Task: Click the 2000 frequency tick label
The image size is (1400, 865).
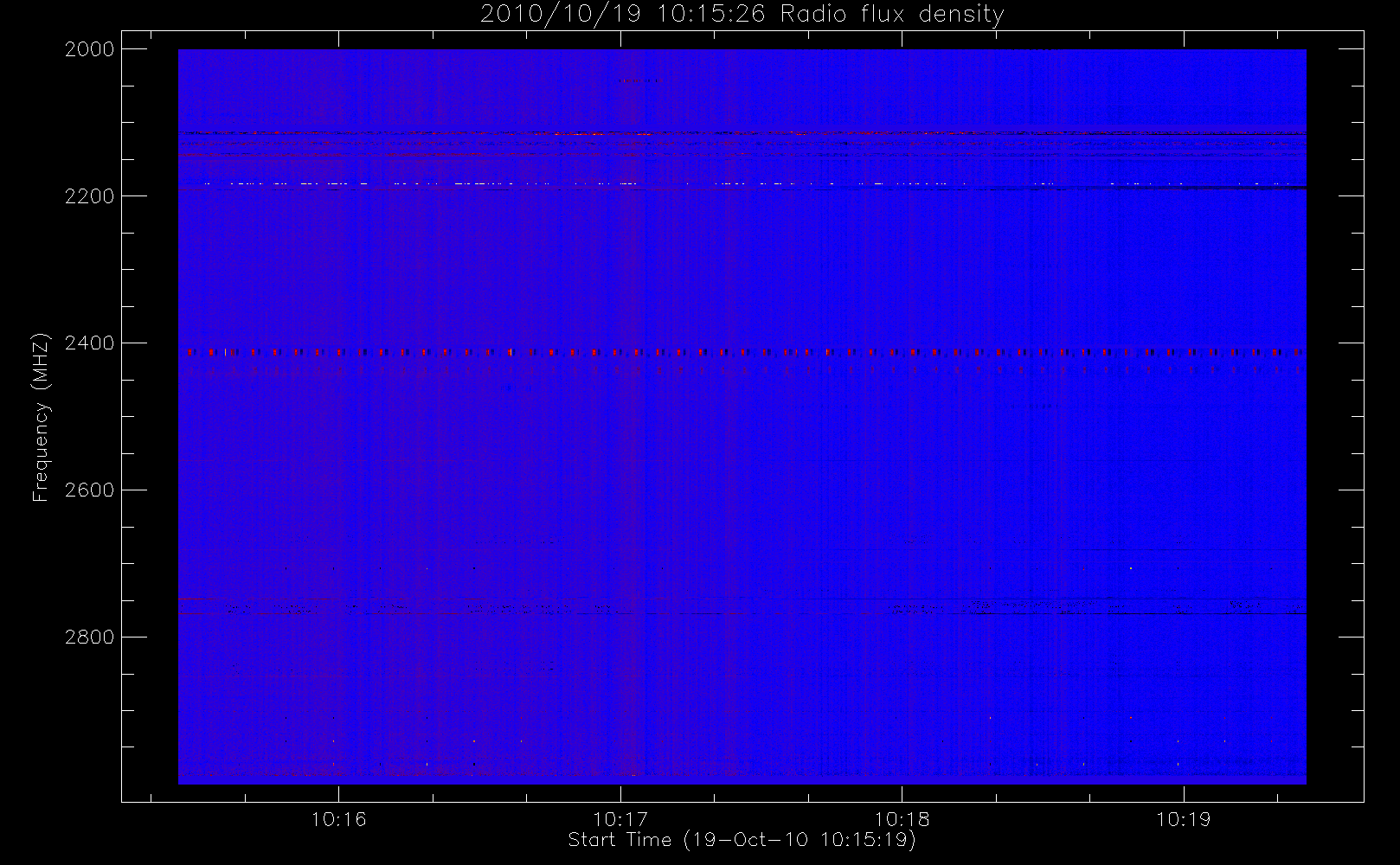Action: [90, 49]
